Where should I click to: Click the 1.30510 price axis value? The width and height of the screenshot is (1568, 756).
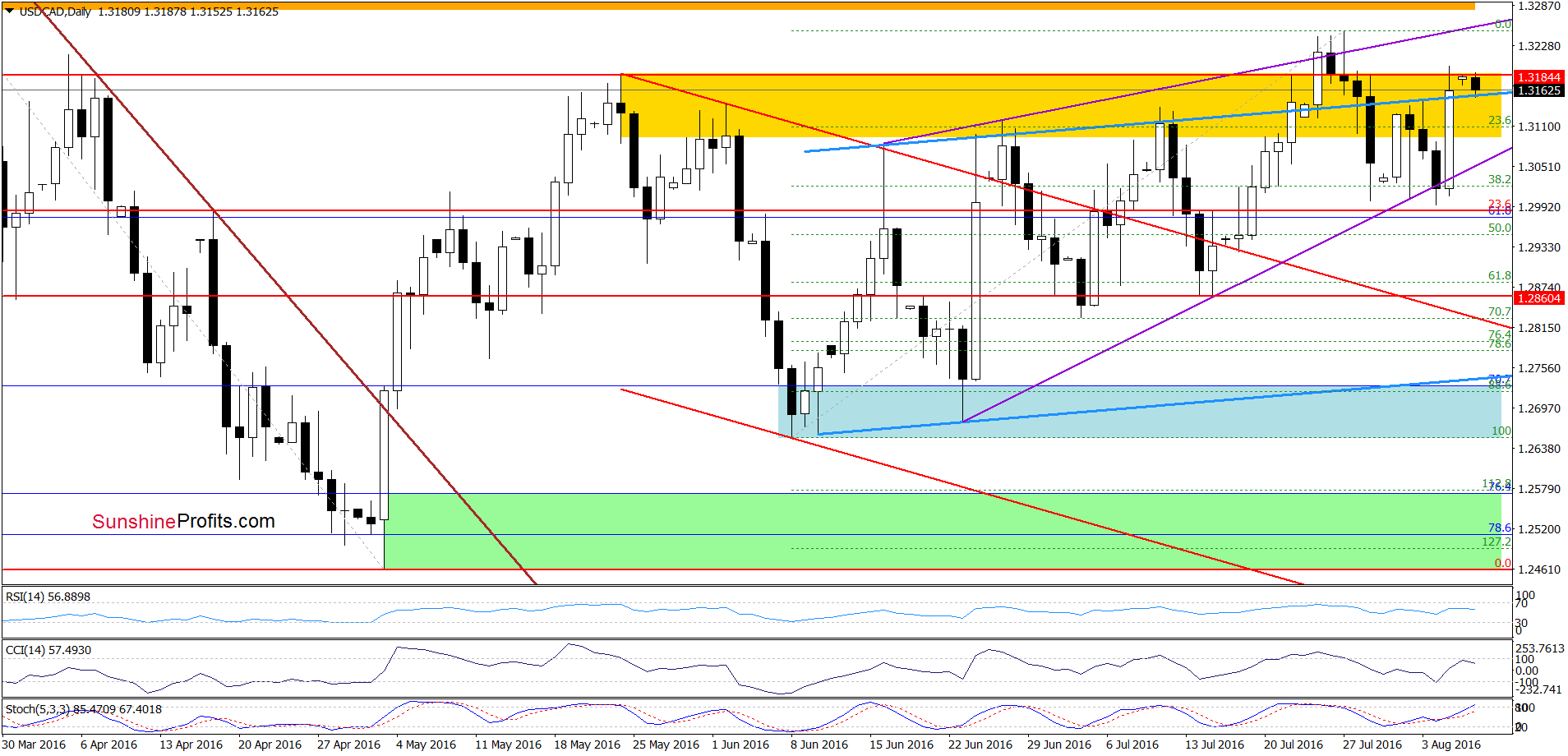coord(1538,167)
